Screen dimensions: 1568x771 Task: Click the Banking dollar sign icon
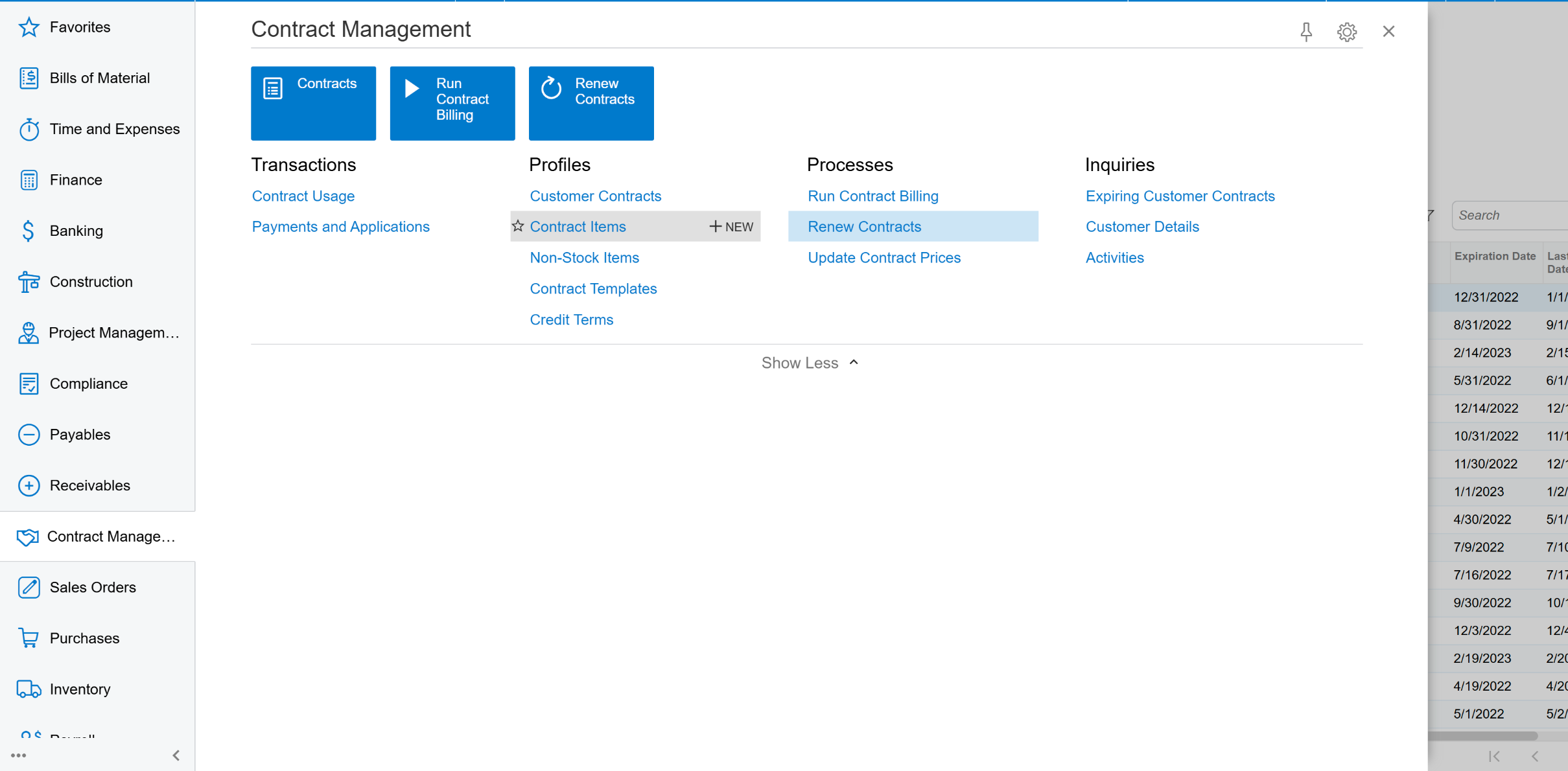click(x=29, y=231)
